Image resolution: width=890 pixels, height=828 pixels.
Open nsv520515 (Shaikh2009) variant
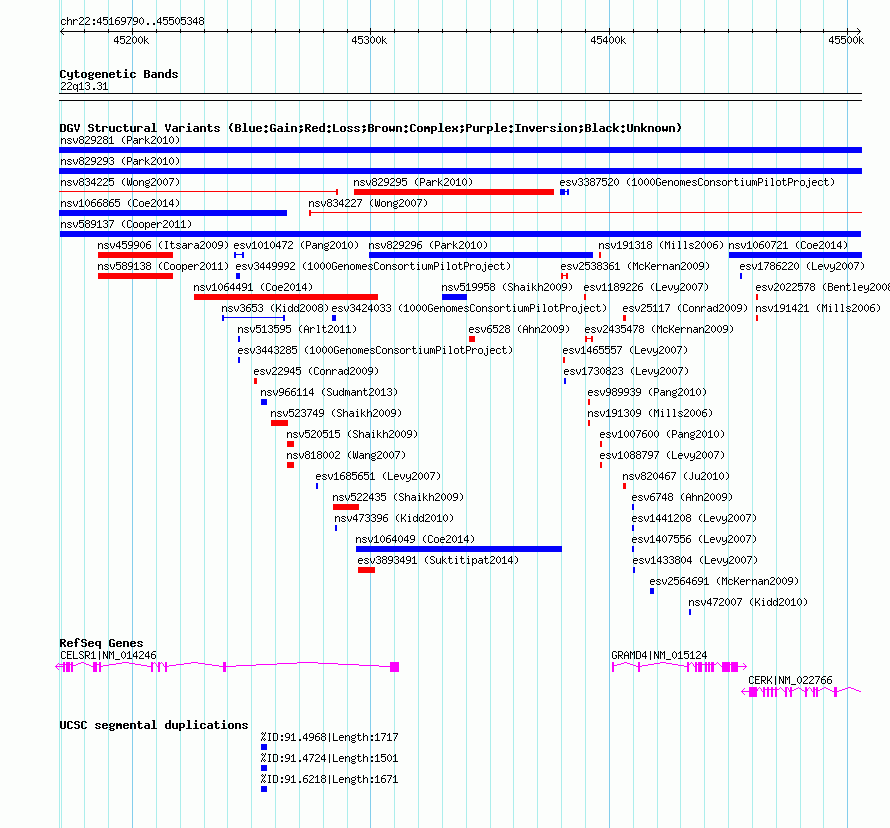click(x=352, y=434)
